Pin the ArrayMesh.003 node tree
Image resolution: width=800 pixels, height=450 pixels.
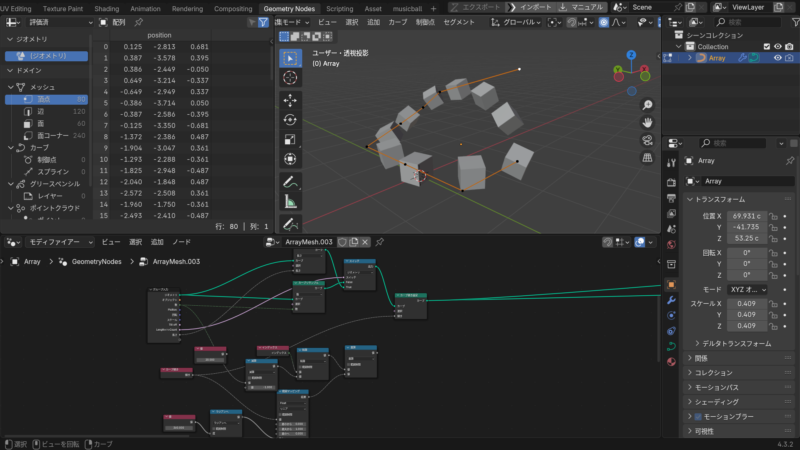click(x=380, y=242)
